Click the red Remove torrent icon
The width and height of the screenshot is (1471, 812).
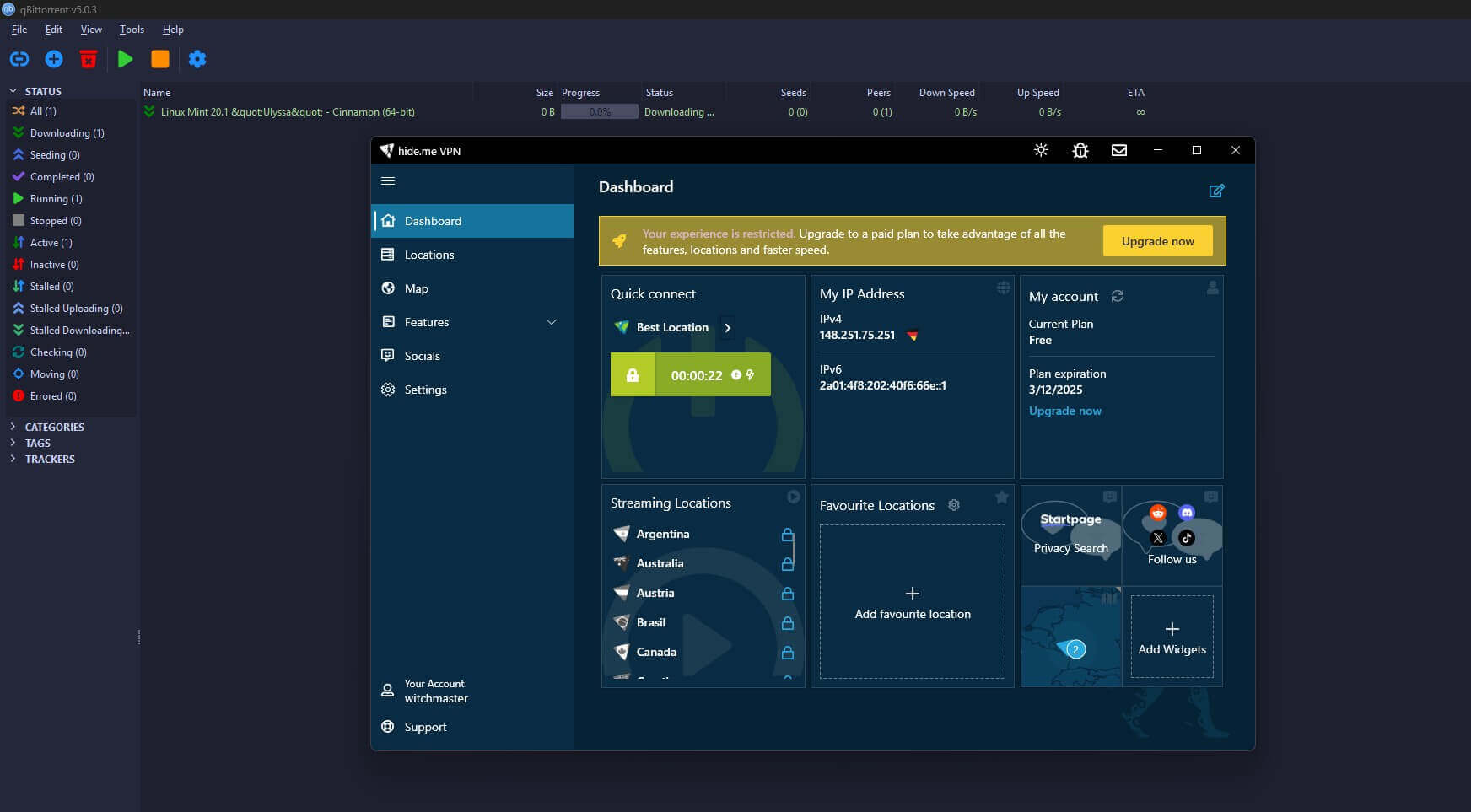pos(89,59)
